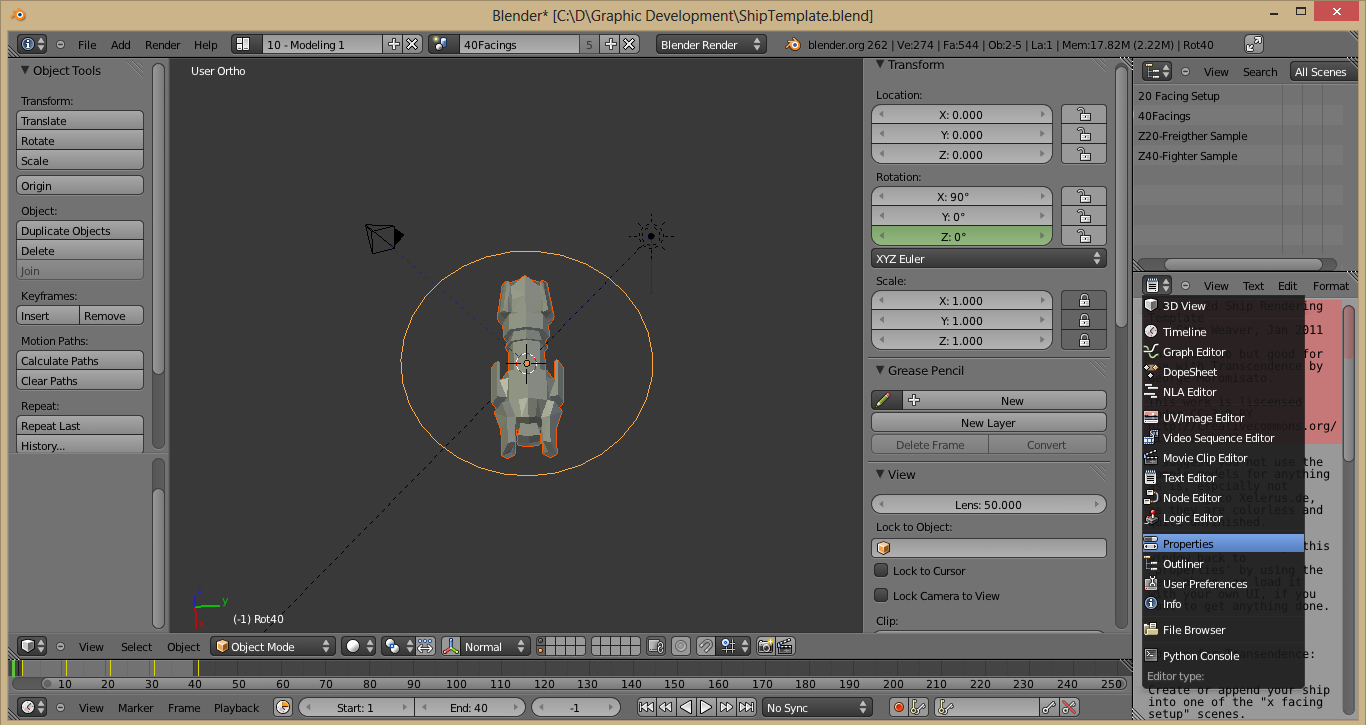Open the Blender Render engine dropdown
Screen dimensions: 1366x725
(711, 44)
